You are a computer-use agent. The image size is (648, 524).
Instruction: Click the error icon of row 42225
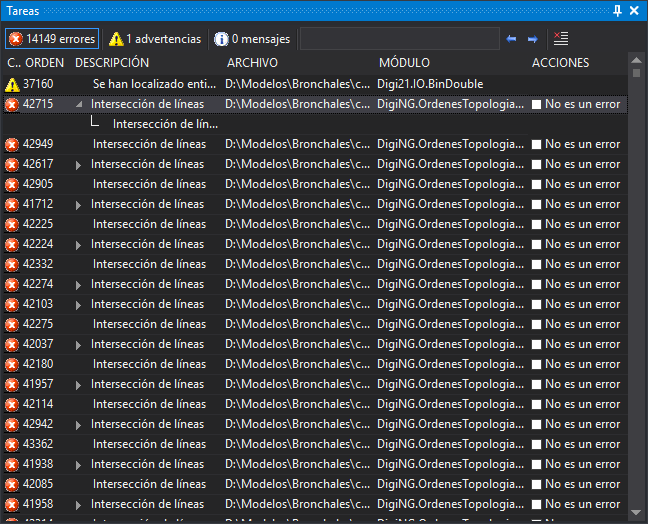[12, 225]
